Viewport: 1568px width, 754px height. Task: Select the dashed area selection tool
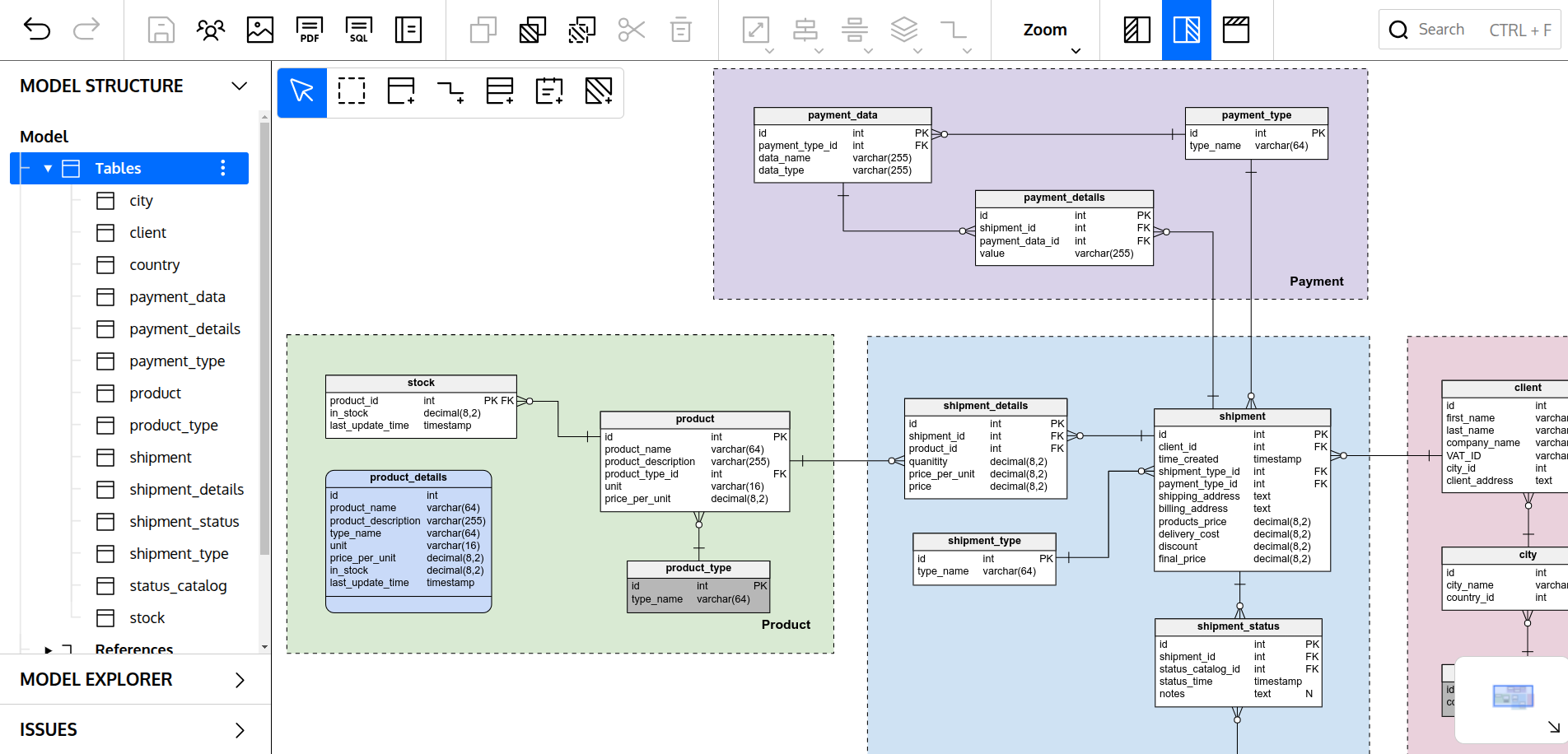[x=352, y=91]
